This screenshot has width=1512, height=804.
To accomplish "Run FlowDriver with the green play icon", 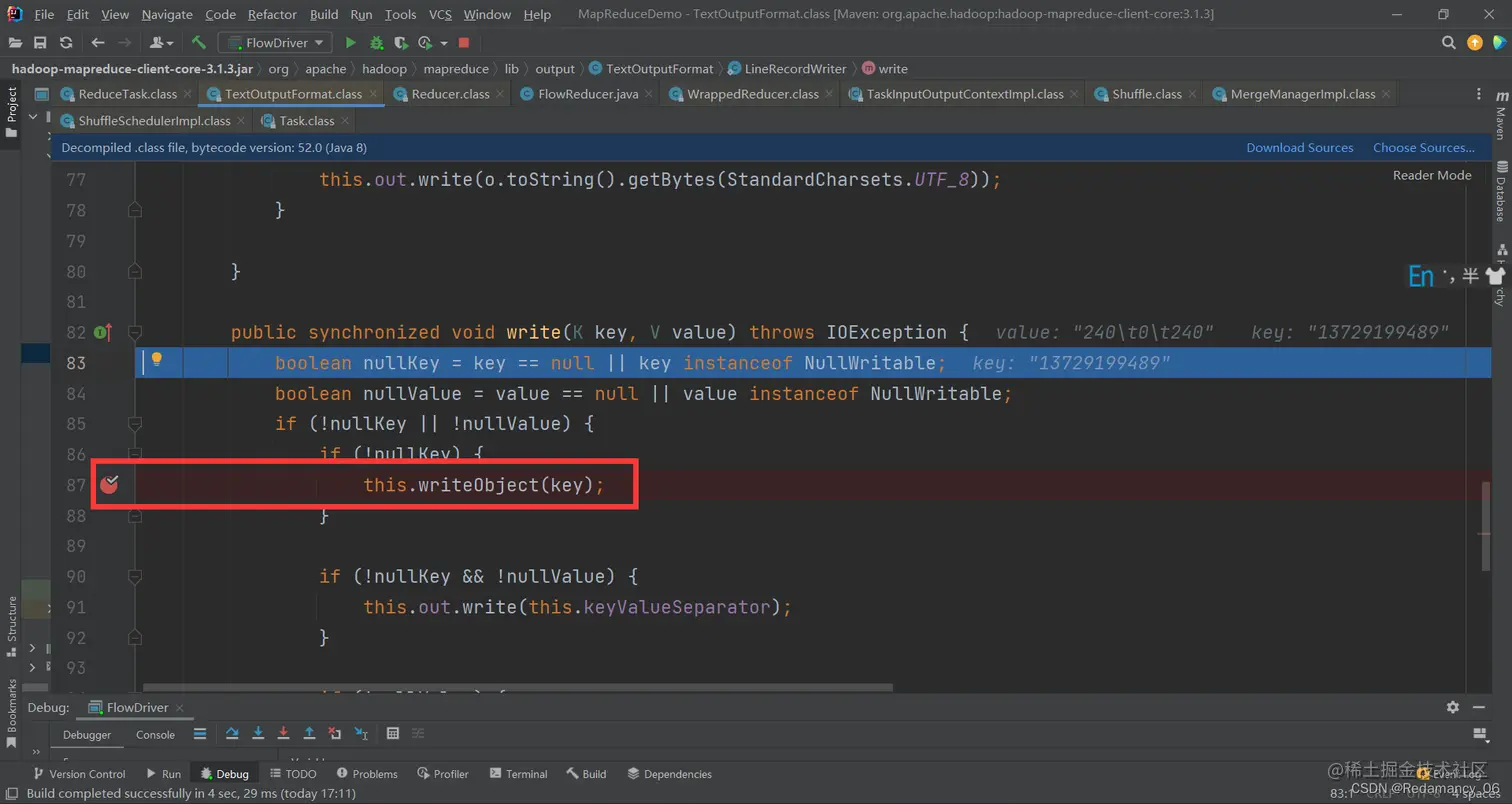I will click(x=350, y=43).
